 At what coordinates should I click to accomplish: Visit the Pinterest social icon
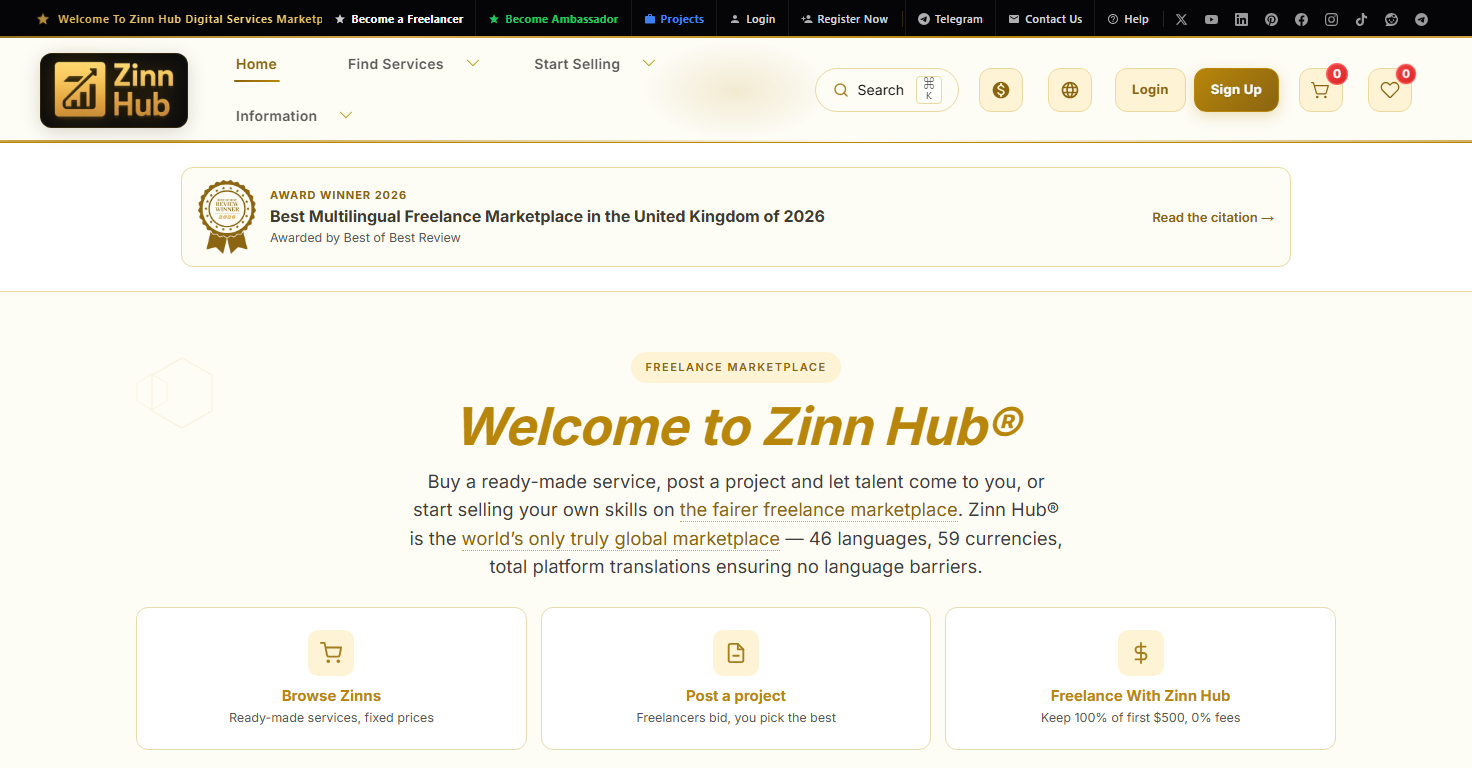coord(1271,19)
